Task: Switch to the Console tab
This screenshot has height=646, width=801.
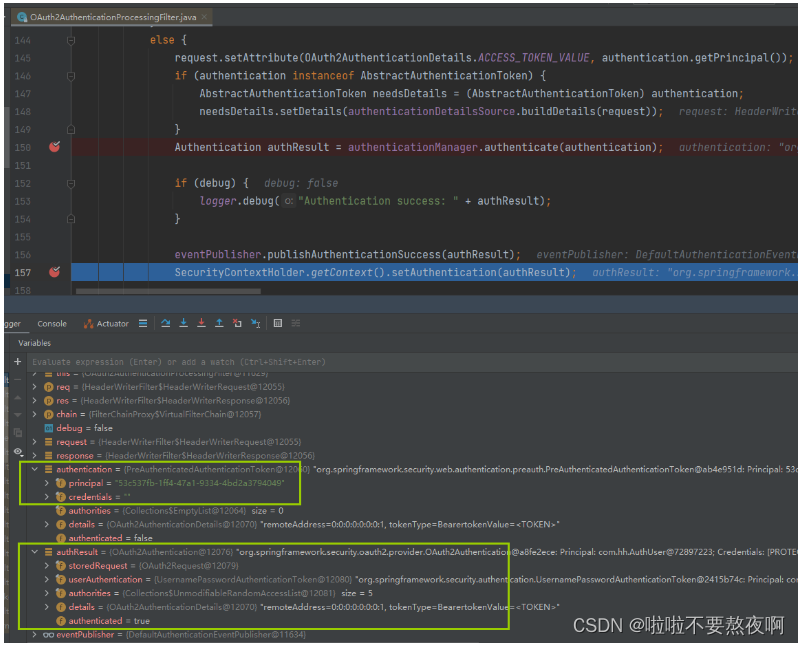Action: (52, 324)
